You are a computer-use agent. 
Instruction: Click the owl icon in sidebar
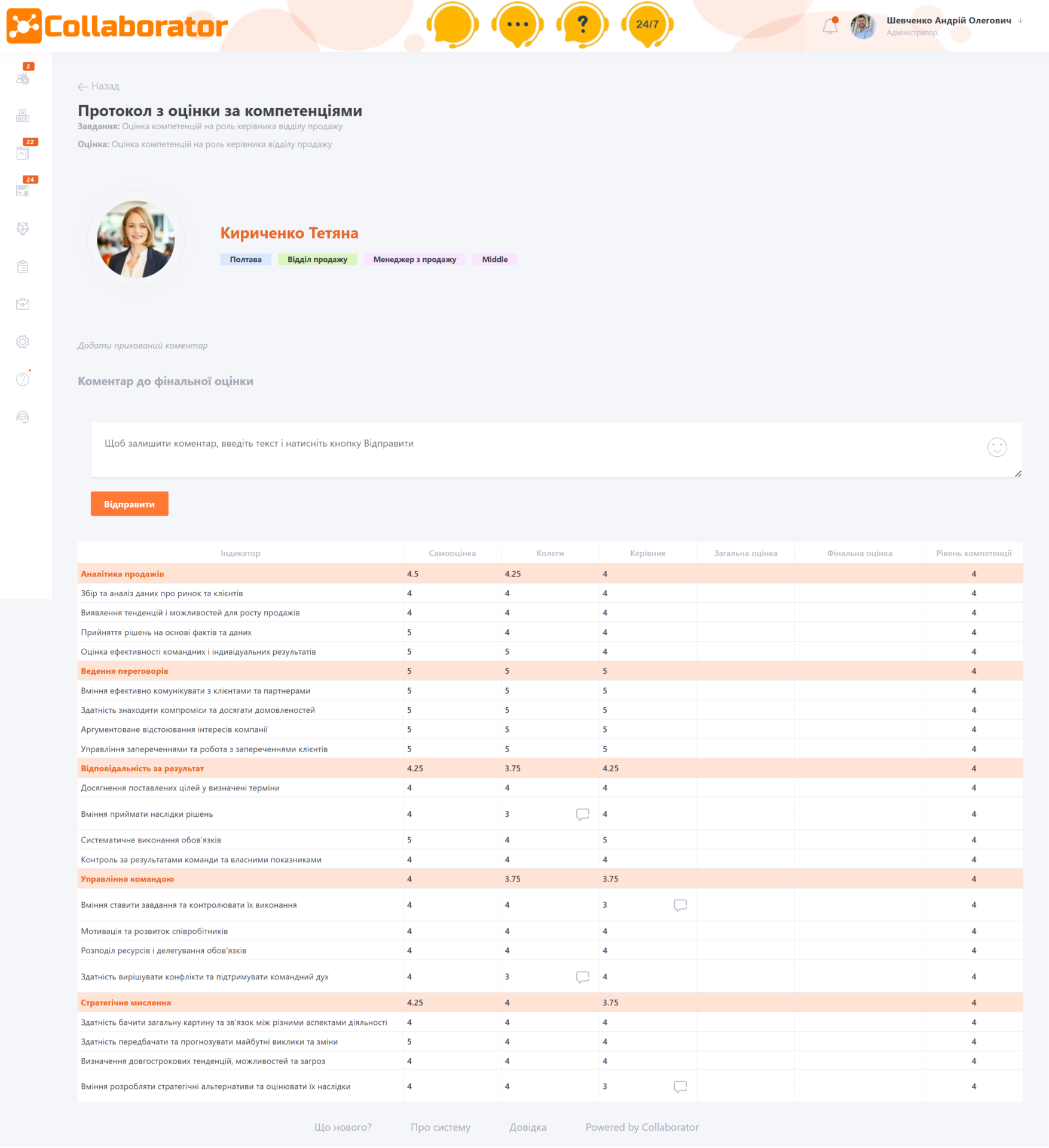[x=23, y=228]
